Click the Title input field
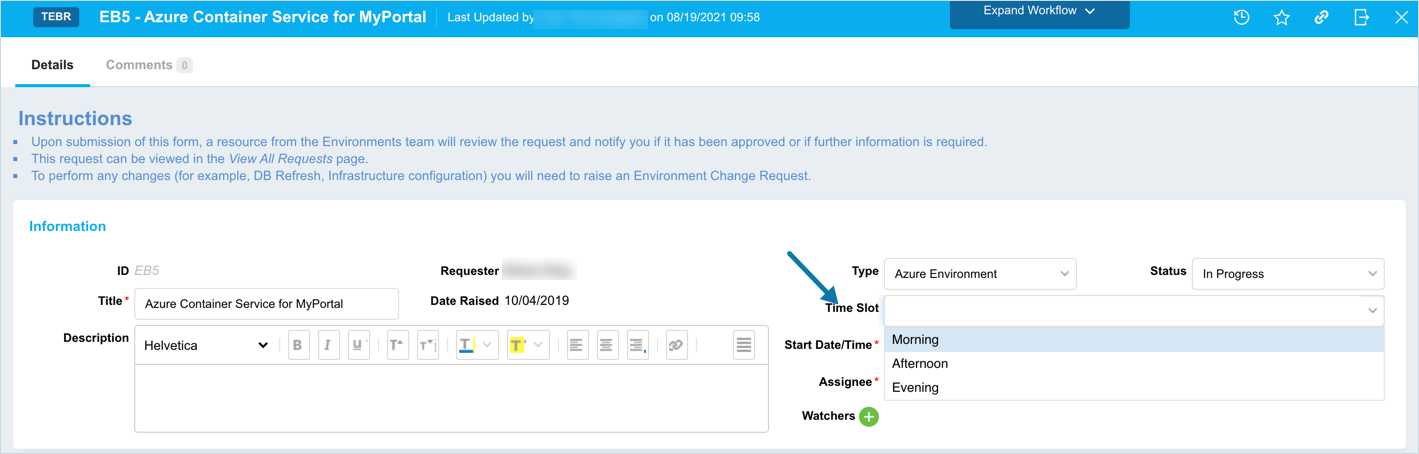1419x454 pixels. tap(266, 304)
